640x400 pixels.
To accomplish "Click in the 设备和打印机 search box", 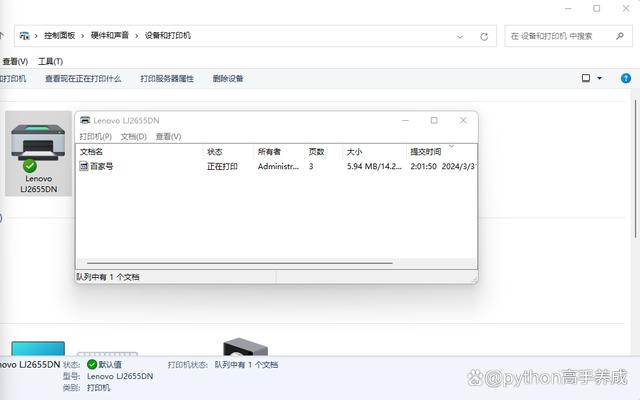I will [568, 36].
